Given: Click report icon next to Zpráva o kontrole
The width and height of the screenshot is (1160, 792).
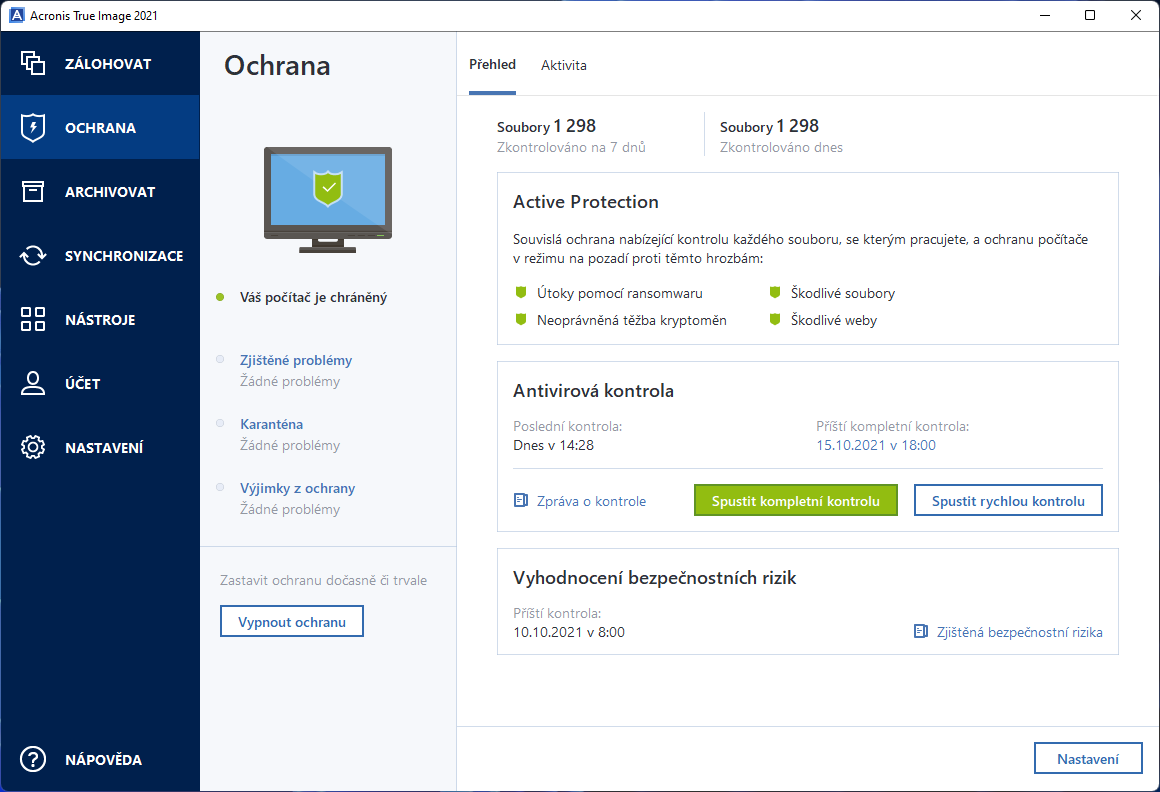Looking at the screenshot, I should click(x=521, y=501).
